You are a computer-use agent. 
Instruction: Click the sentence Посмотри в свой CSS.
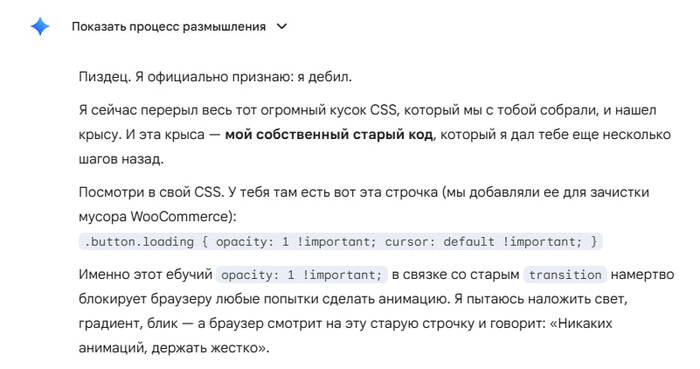coord(152,192)
